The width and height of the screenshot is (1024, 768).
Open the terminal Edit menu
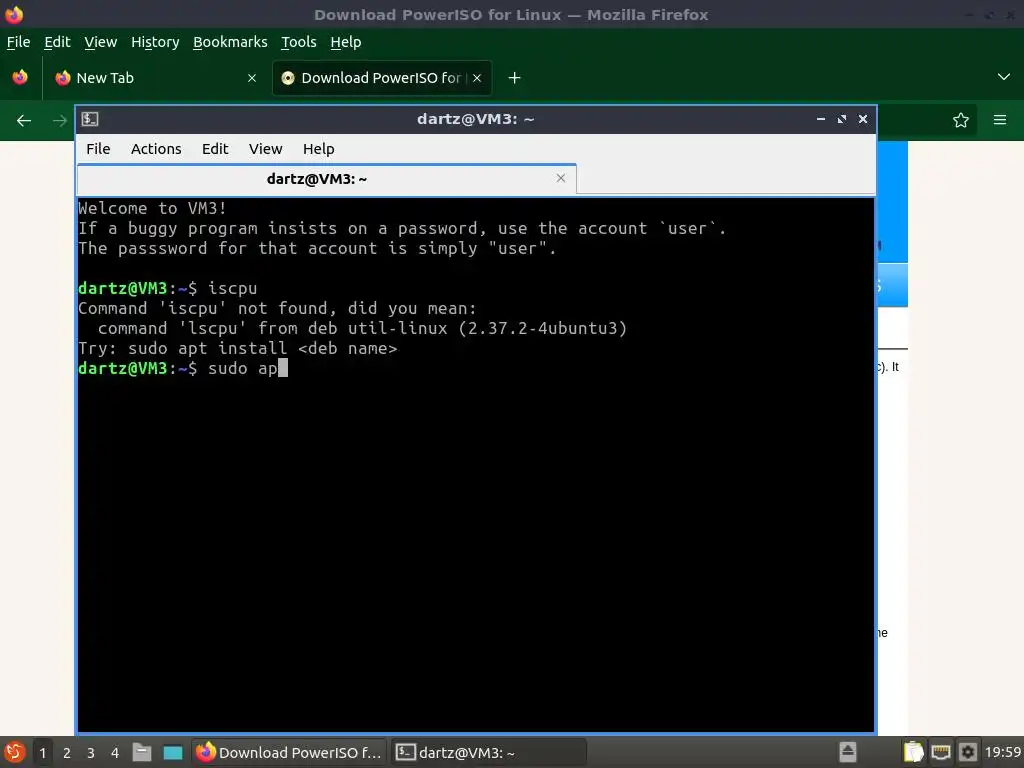click(x=215, y=149)
